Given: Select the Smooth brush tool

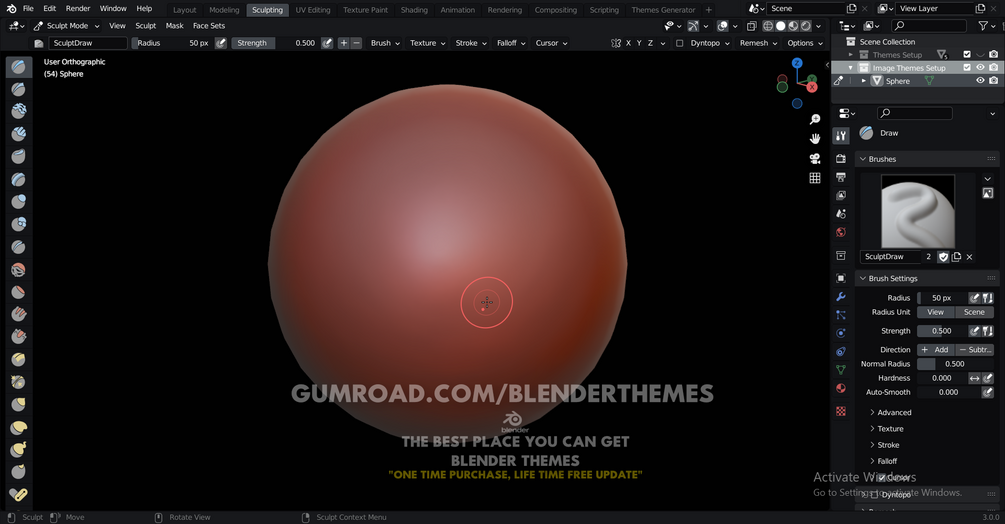Looking at the screenshot, I should (x=19, y=269).
